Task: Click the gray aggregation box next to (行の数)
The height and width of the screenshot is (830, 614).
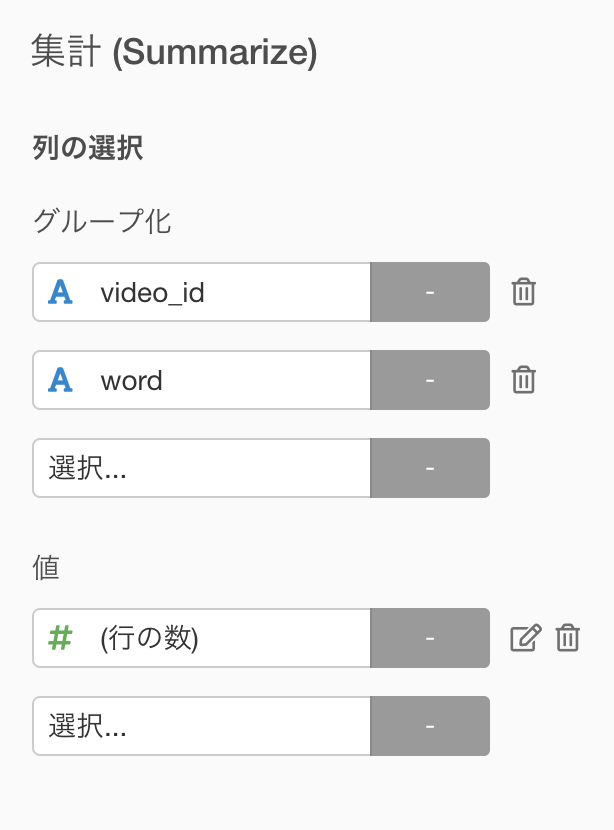Action: 430,638
